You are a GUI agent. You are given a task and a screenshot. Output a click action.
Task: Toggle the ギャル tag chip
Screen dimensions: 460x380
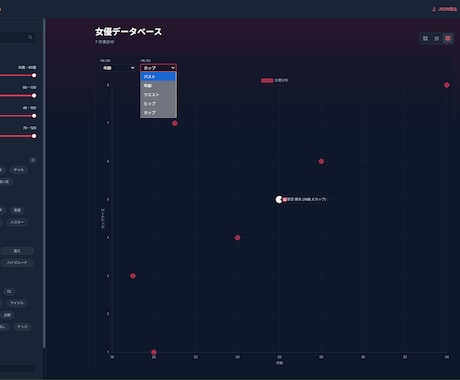(x=19, y=170)
